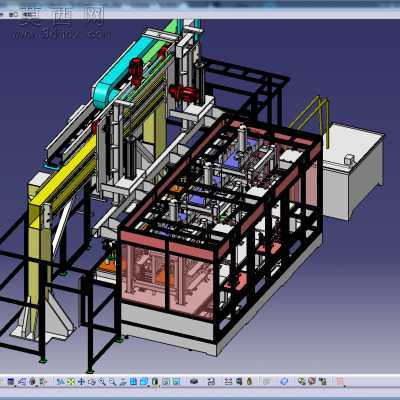400x400 pixels.
Task: Click the Hide/Show icon
Action: pos(166,382)
